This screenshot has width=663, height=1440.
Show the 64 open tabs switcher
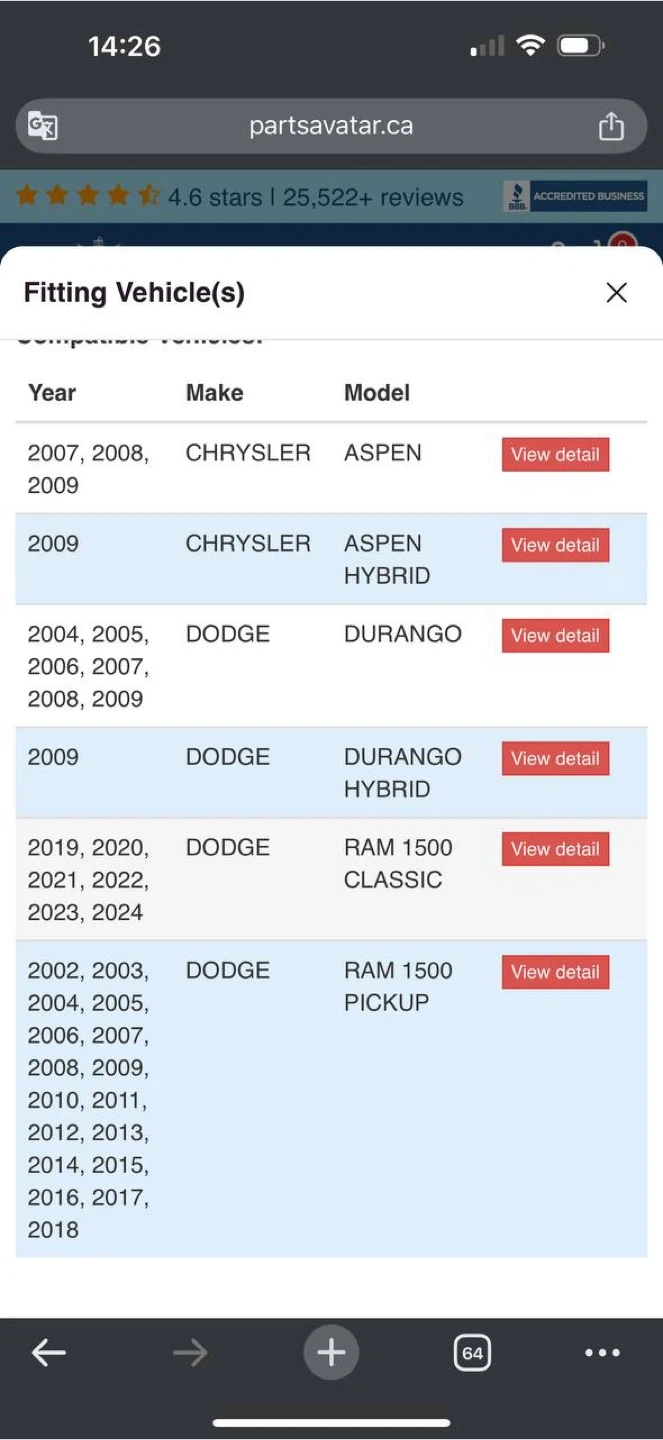[472, 1353]
